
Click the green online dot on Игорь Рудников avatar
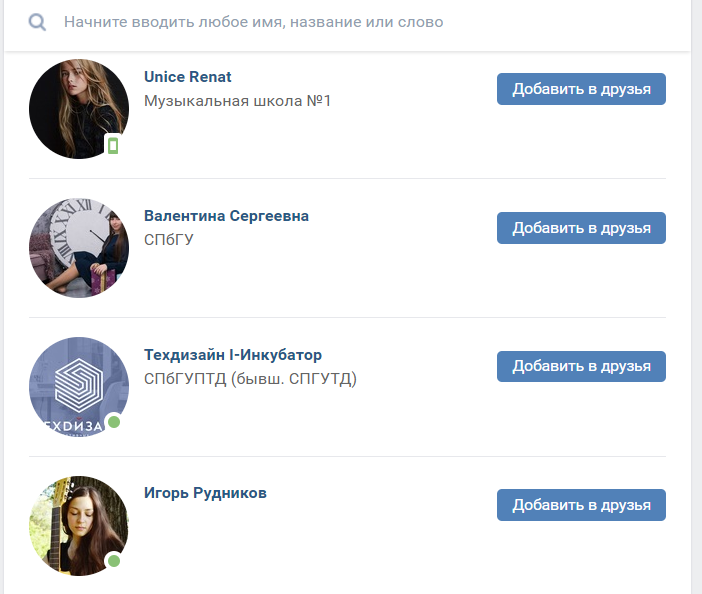tap(114, 560)
